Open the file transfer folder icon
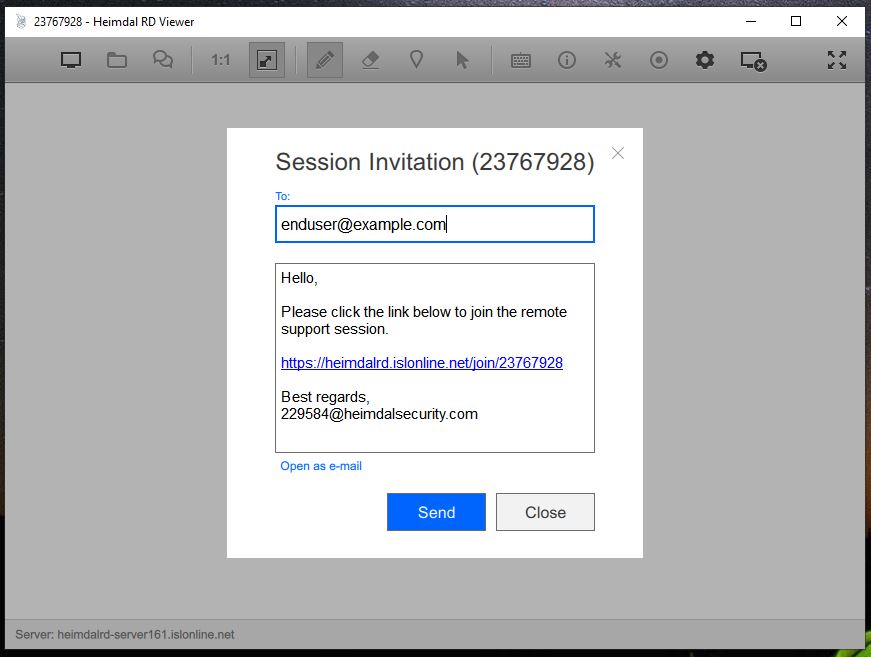Image resolution: width=871 pixels, height=657 pixels. (x=117, y=60)
